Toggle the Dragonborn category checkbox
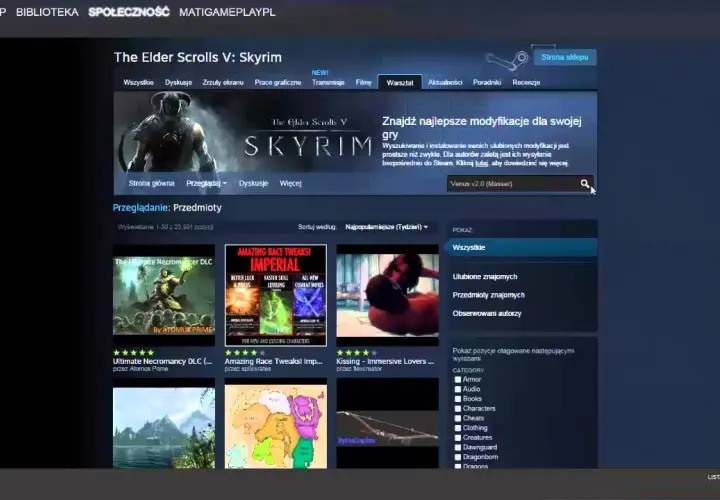Screen dimensions: 720x500 point(458,457)
